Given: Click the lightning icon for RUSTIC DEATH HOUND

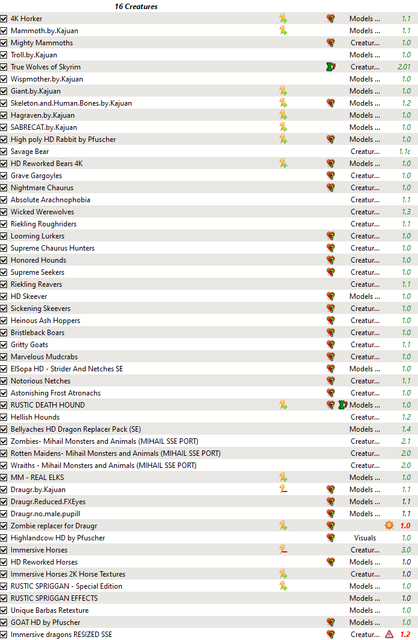Looking at the screenshot, I should [x=283, y=405].
